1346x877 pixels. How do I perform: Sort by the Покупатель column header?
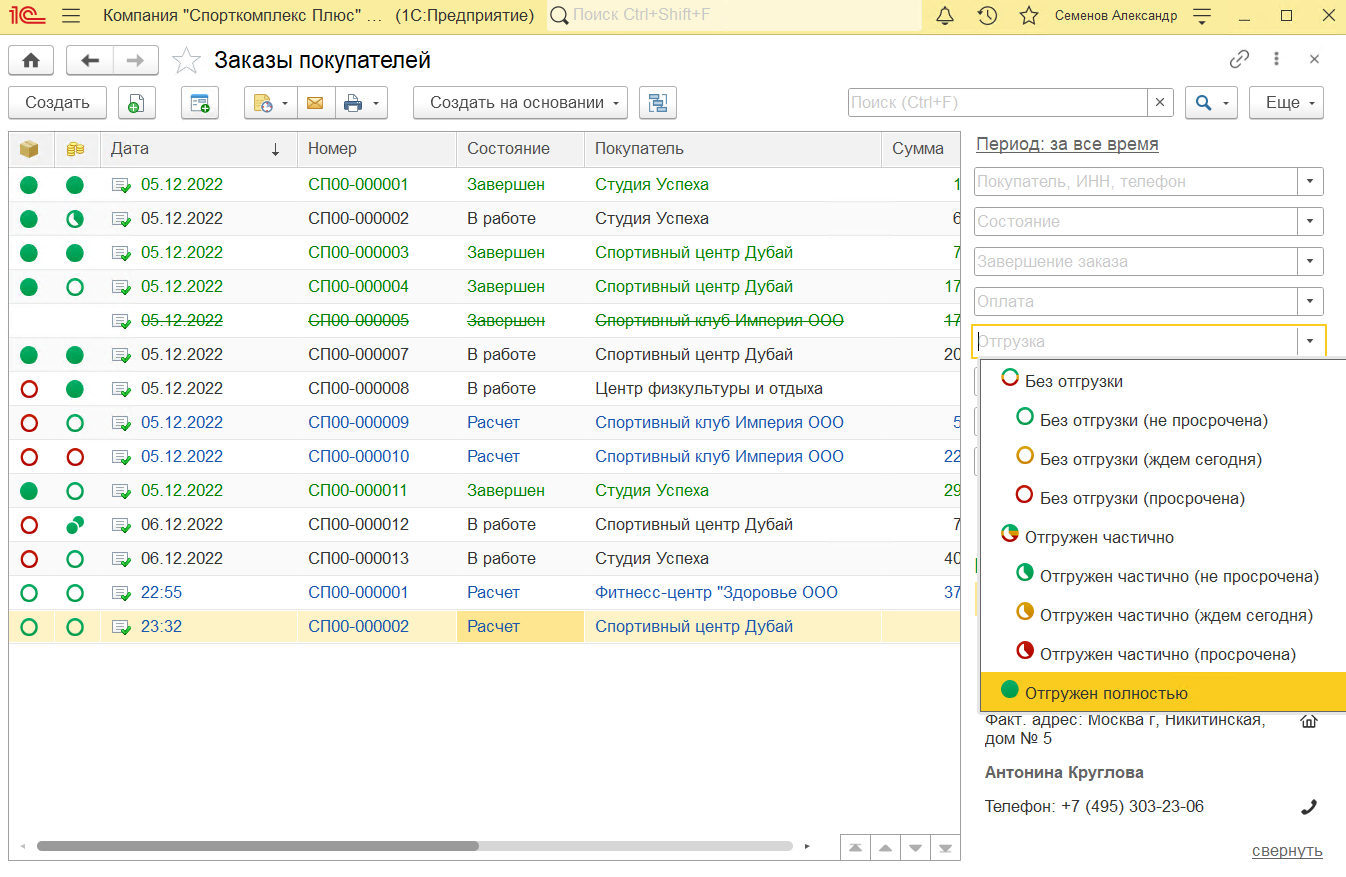pyautogui.click(x=732, y=149)
